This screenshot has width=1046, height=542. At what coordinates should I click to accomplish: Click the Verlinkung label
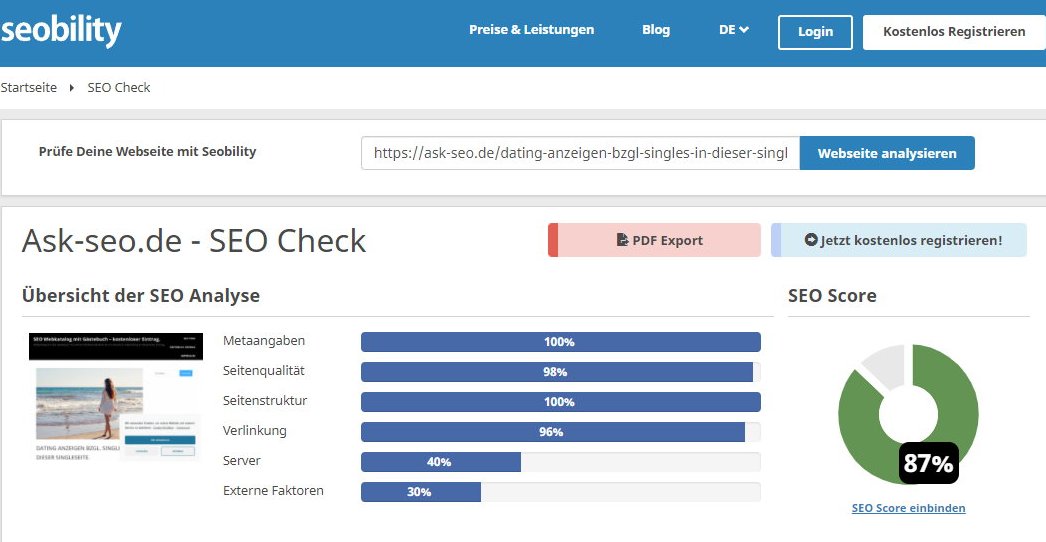pos(254,431)
